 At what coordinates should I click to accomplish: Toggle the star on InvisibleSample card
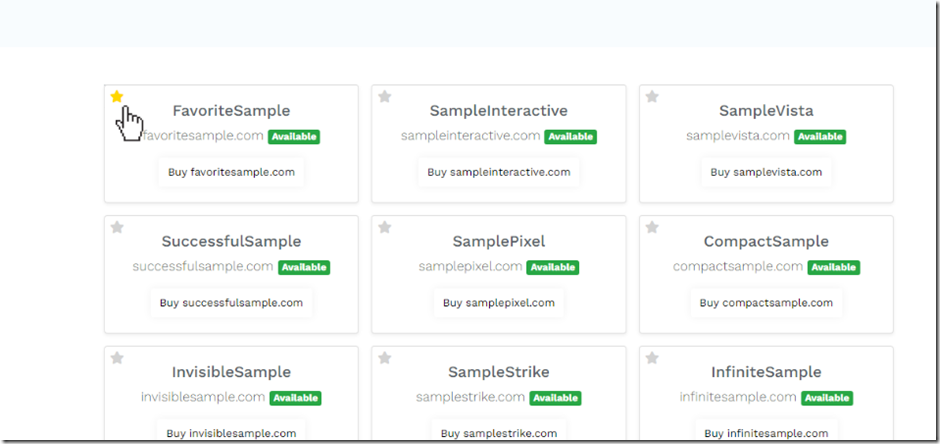click(117, 358)
